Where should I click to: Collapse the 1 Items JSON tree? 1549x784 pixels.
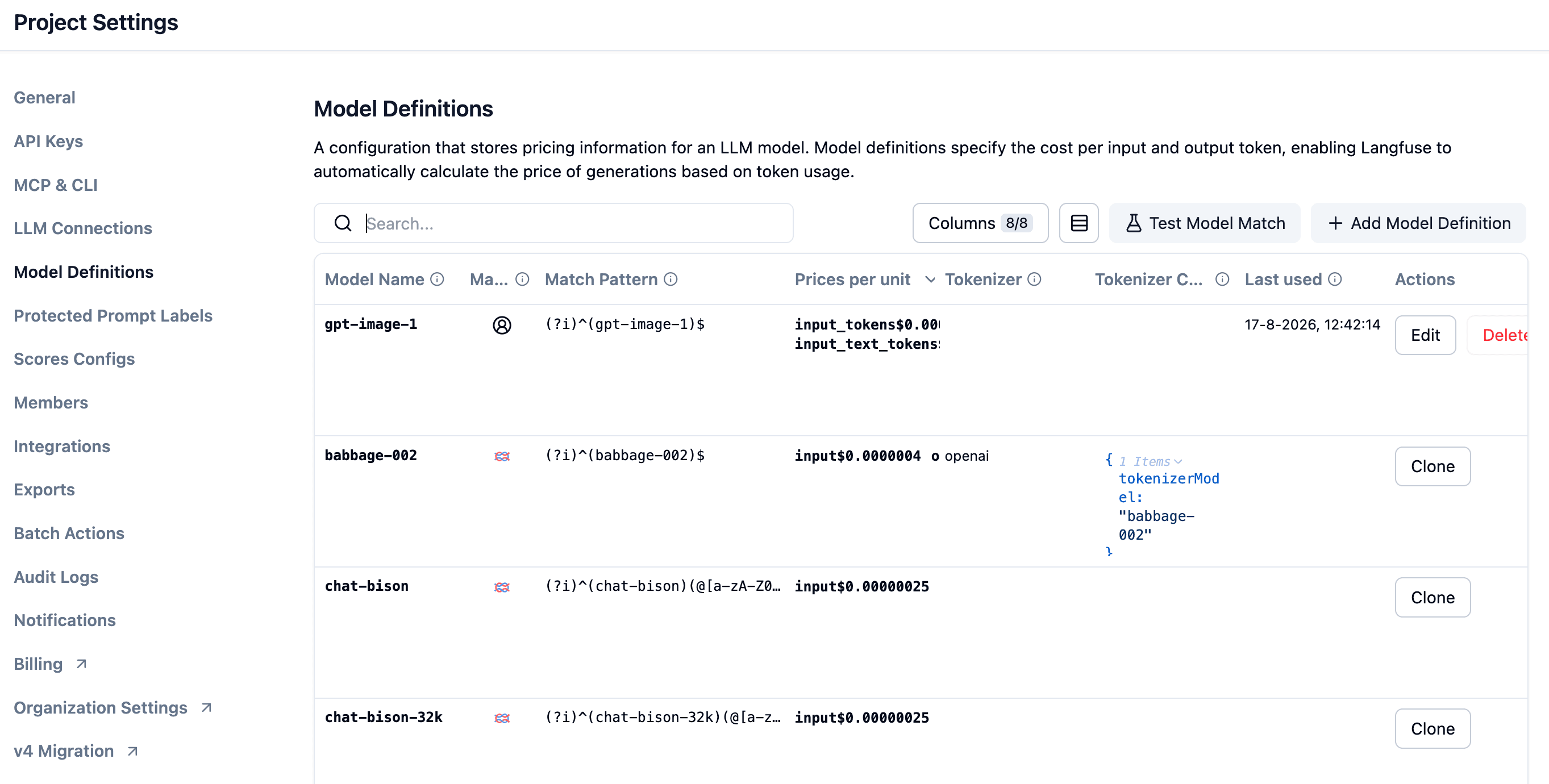(x=1152, y=461)
